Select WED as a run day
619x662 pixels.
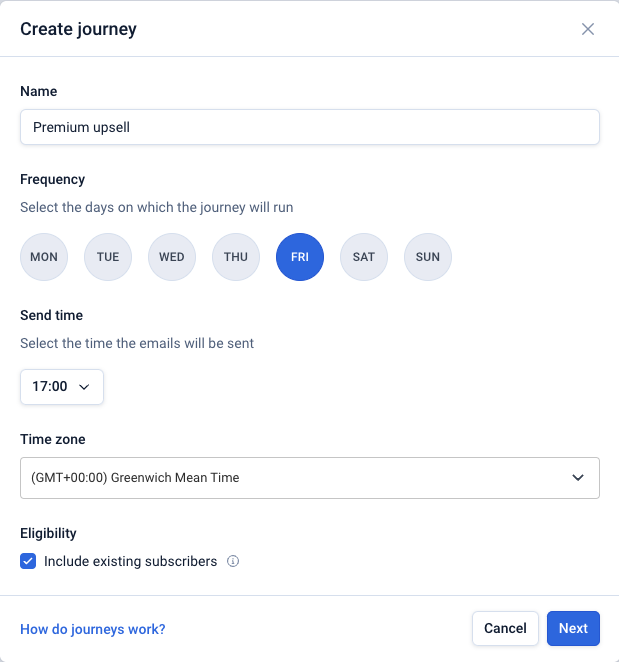tap(172, 257)
